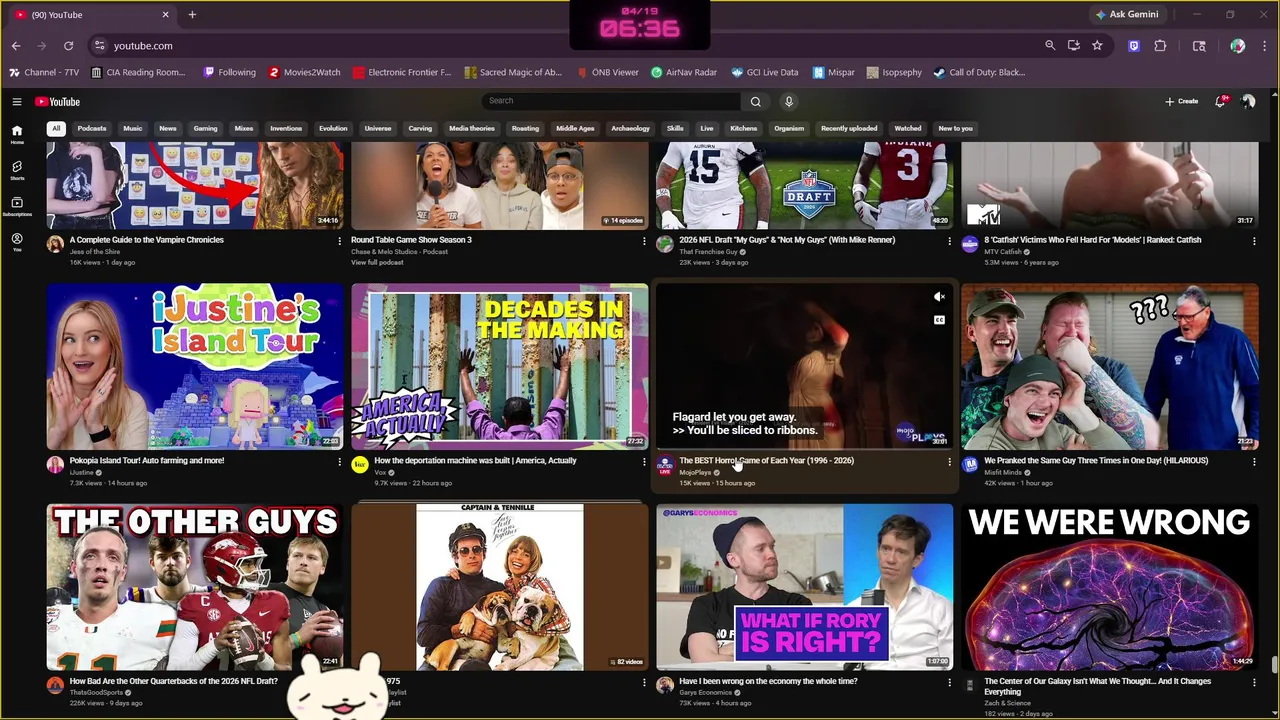This screenshot has width=1280, height=720.
Task: Go to Home in the sidebar
Action: [x=17, y=134]
